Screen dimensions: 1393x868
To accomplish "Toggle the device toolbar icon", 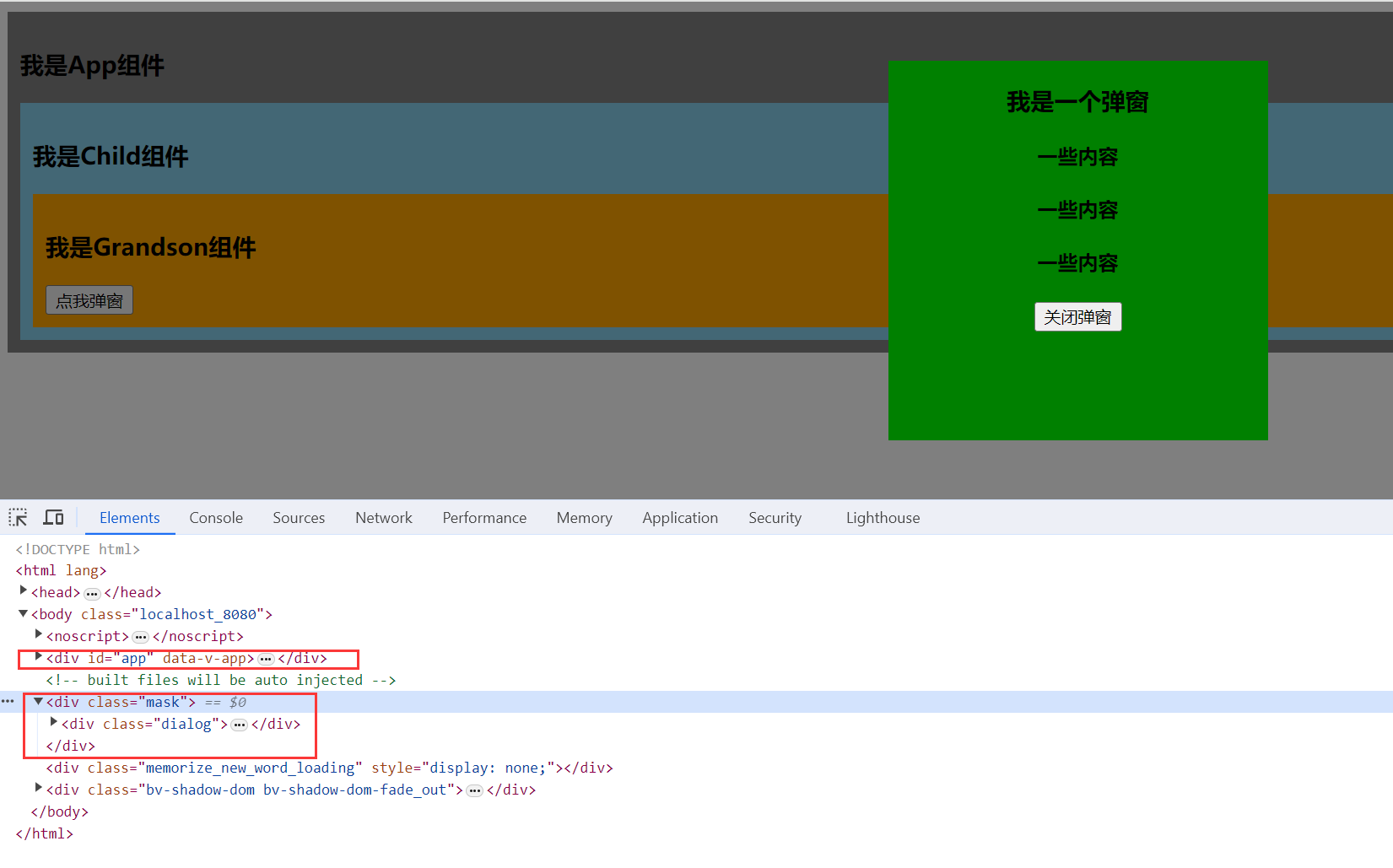I will [54, 517].
